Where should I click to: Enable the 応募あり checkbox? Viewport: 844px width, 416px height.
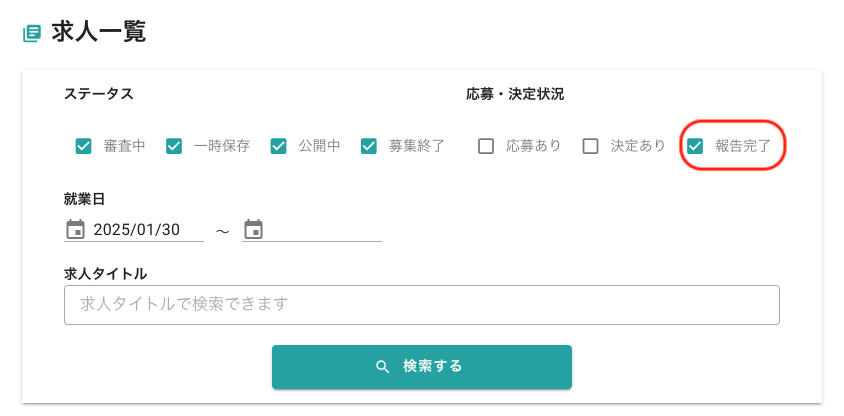pos(486,146)
